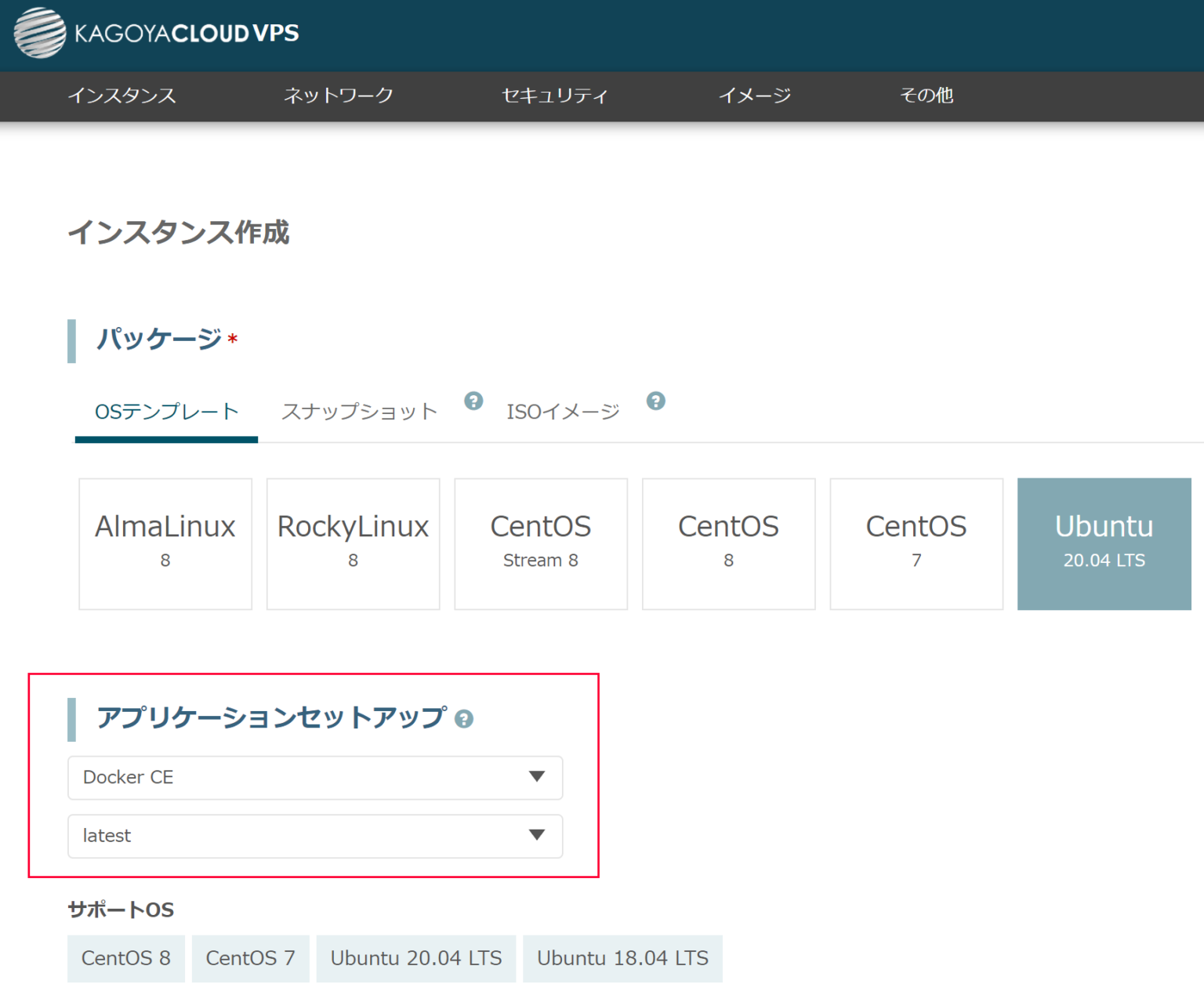Switch to the スナップショット tab
The width and height of the screenshot is (1204, 995).
(x=358, y=410)
